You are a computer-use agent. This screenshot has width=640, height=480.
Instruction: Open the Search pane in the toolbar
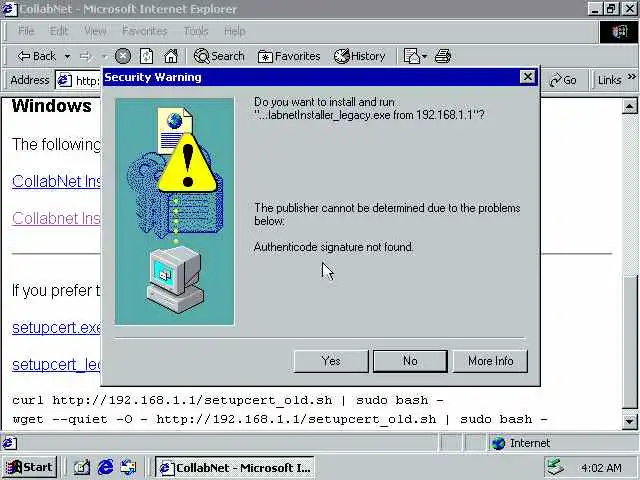pos(219,56)
